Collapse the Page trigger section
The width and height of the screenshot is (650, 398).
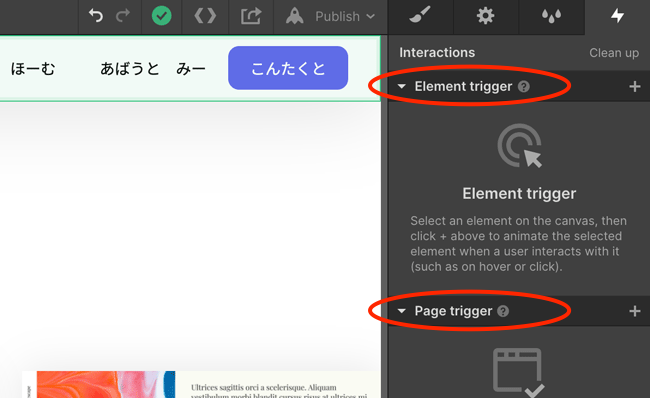click(x=401, y=311)
